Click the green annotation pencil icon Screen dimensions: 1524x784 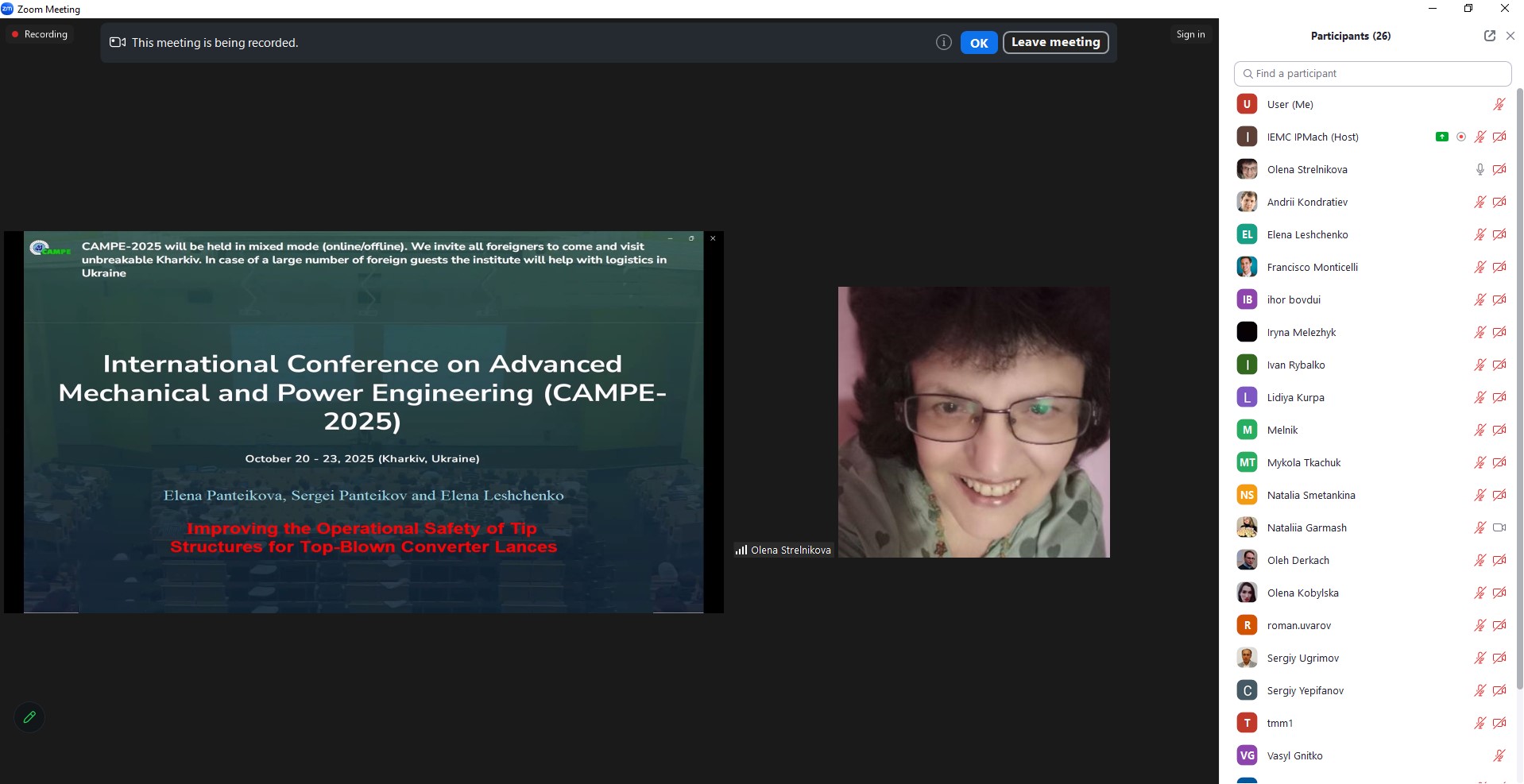point(29,717)
